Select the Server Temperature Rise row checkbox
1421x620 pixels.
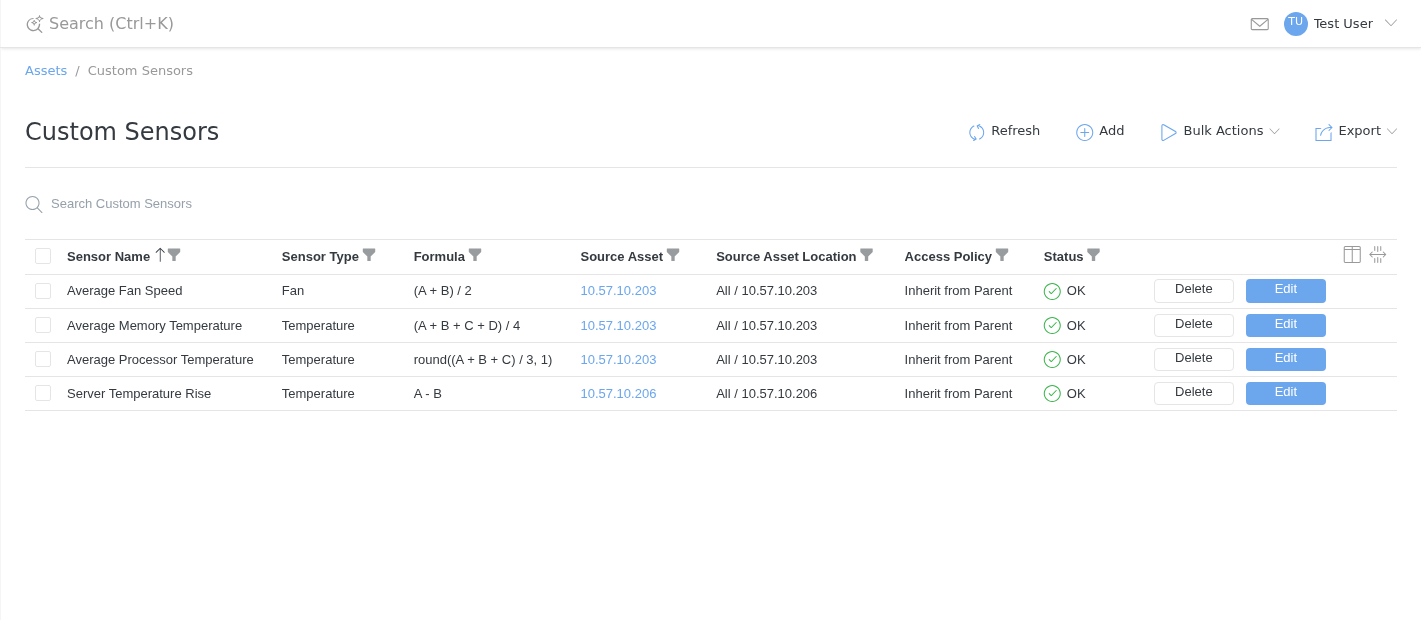(43, 393)
